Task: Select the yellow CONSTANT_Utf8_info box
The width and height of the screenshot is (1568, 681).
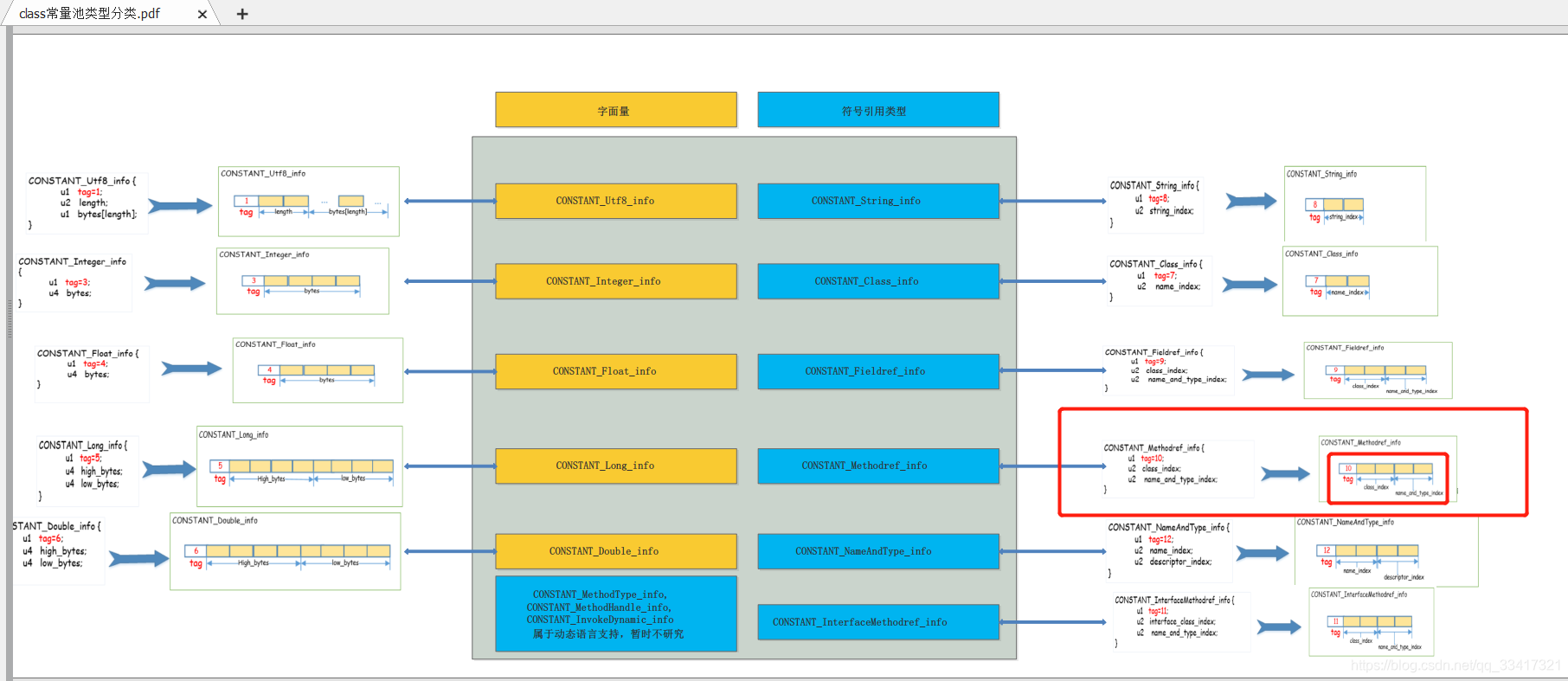Action: 616,201
